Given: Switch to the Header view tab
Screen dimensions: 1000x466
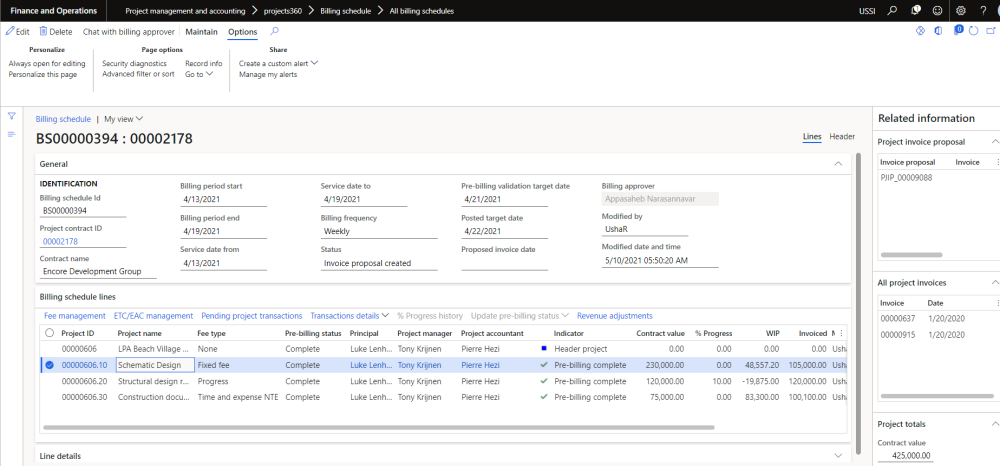Looking at the screenshot, I should coord(842,137).
